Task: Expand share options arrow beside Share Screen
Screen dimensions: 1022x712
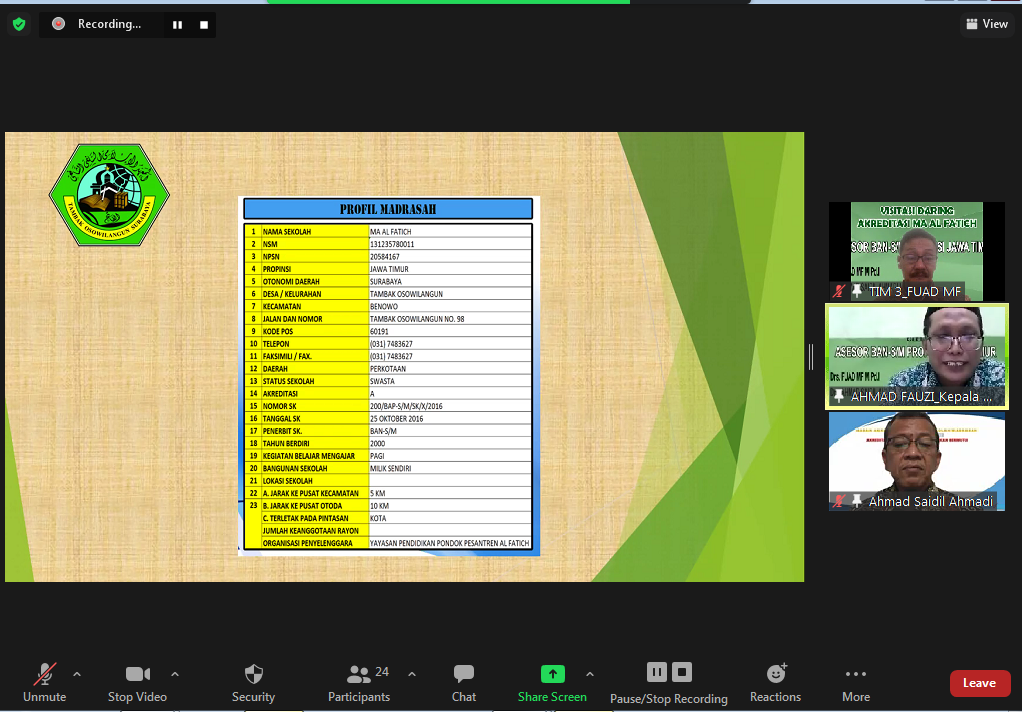Action: [x=589, y=674]
